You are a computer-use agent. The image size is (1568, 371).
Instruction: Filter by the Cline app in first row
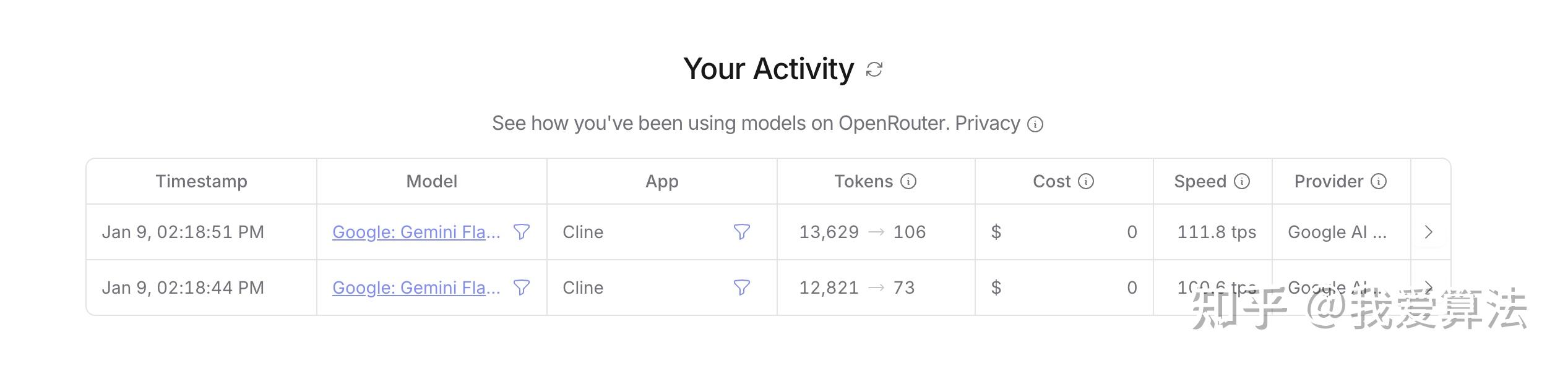tap(742, 232)
